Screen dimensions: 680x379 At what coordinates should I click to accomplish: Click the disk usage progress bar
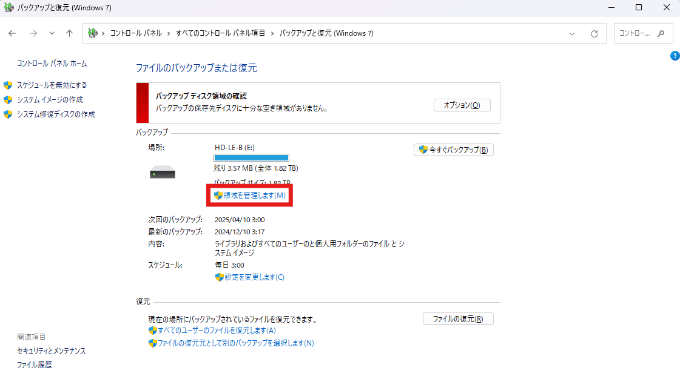coord(251,158)
